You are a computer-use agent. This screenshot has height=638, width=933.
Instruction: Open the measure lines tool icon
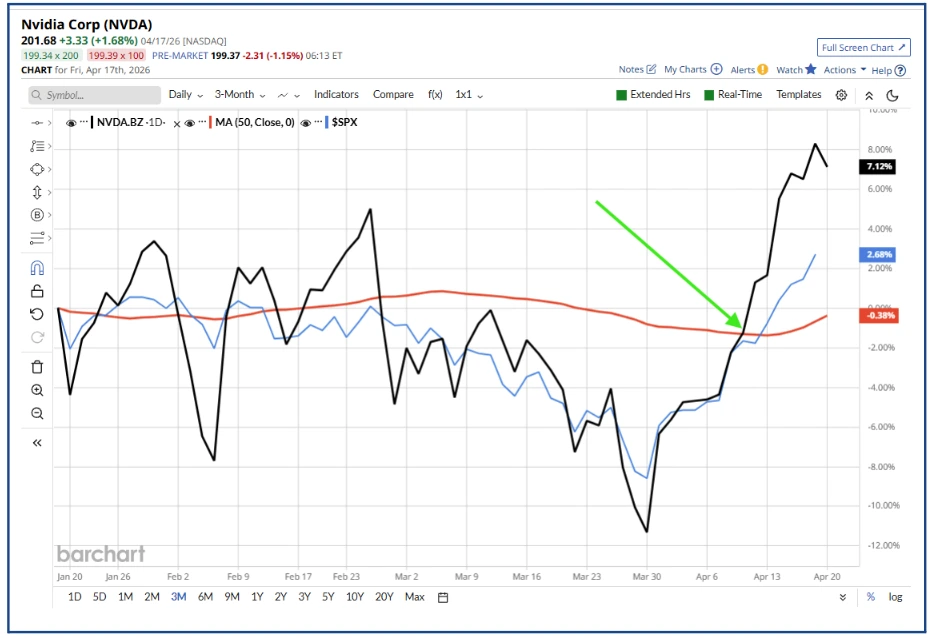(x=37, y=238)
